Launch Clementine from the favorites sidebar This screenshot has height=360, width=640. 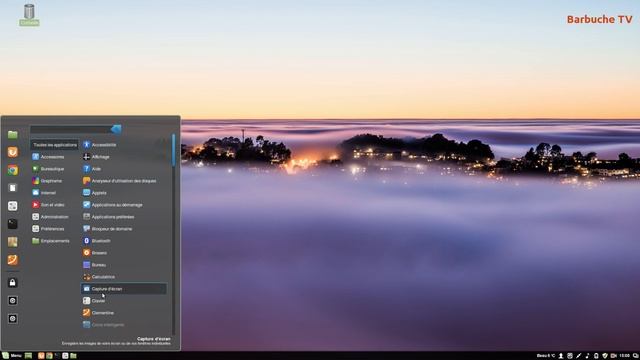point(13,260)
